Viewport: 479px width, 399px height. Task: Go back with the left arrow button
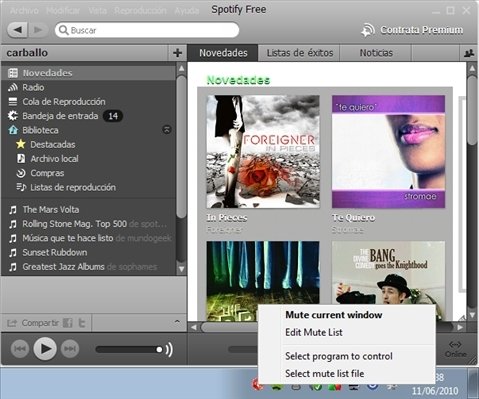click(x=18, y=30)
